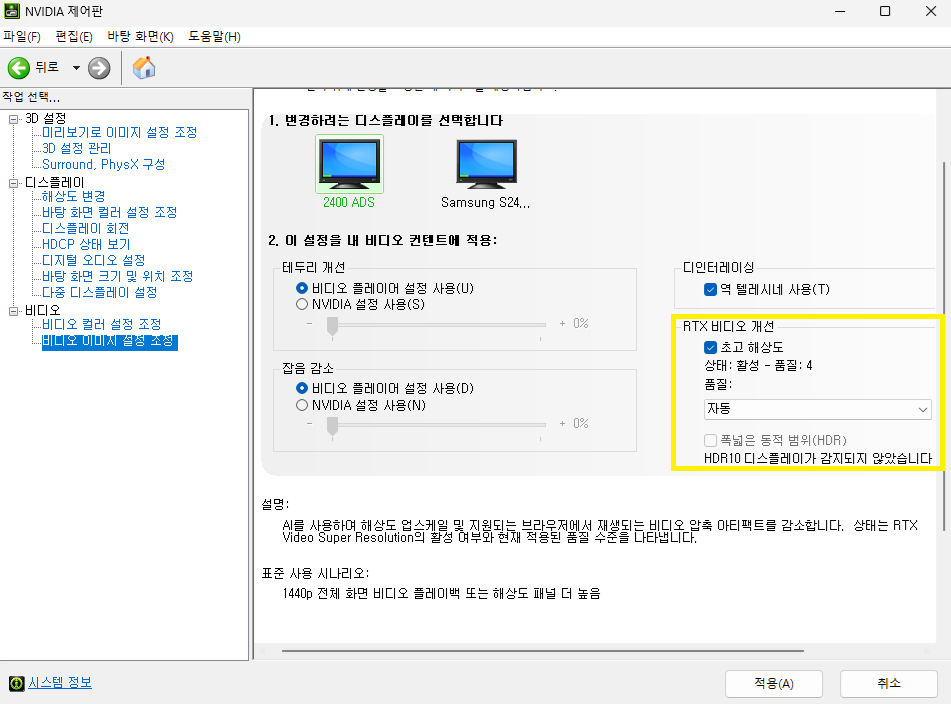Screen dimensions: 951x704
Task: Select NVIDIA 설정 사용(S) for edge enhancement
Action: (302, 304)
